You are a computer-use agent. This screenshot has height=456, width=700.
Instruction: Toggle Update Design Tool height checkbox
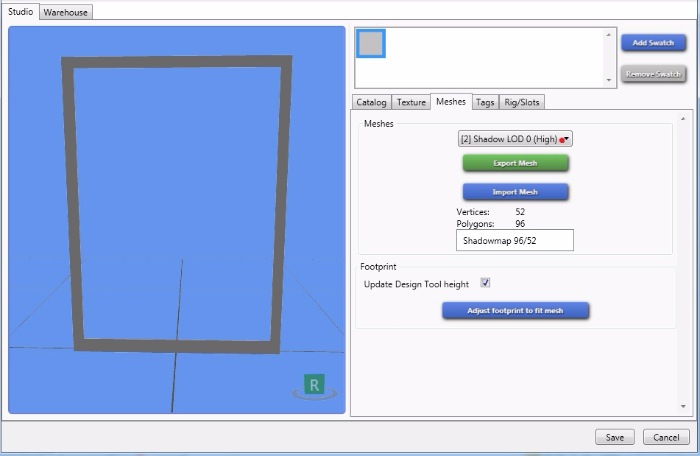pos(486,284)
